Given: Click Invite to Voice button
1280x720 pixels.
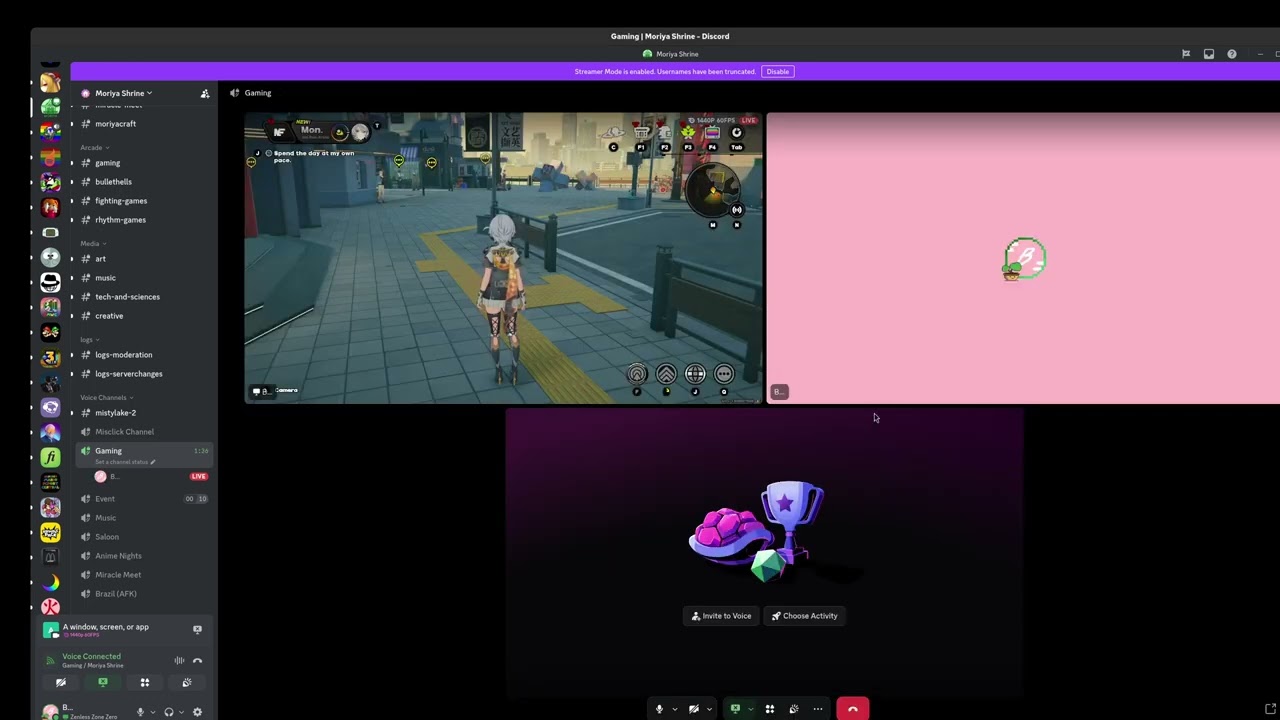Looking at the screenshot, I should pos(721,616).
